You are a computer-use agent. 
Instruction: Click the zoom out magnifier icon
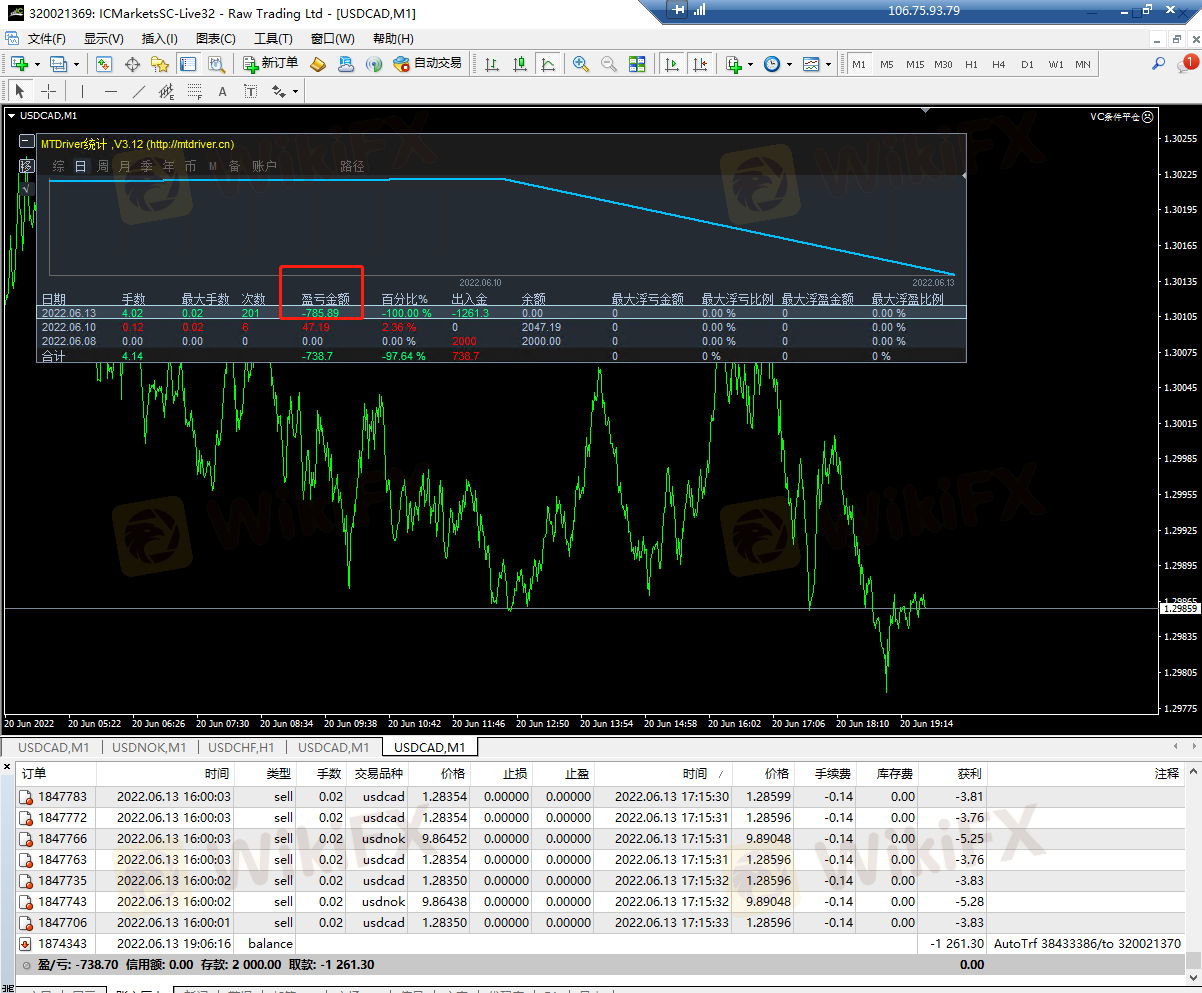tap(609, 64)
